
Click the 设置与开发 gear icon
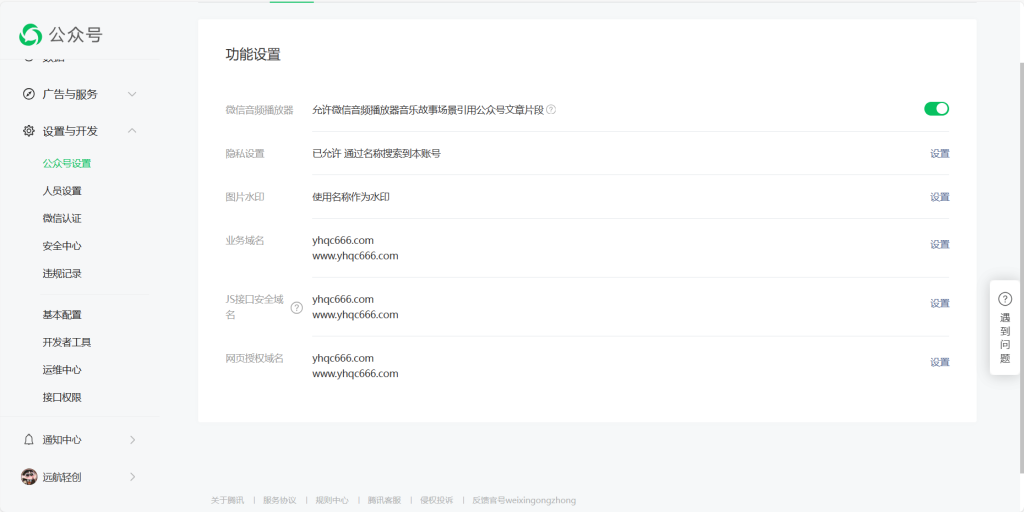[x=29, y=131]
